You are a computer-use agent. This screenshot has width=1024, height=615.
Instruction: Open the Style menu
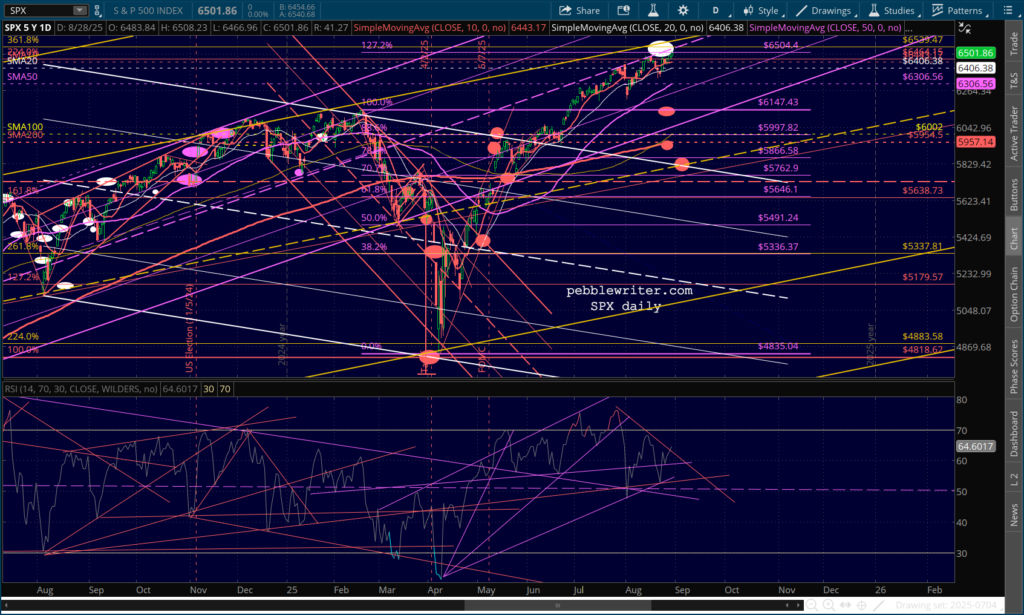(762, 10)
